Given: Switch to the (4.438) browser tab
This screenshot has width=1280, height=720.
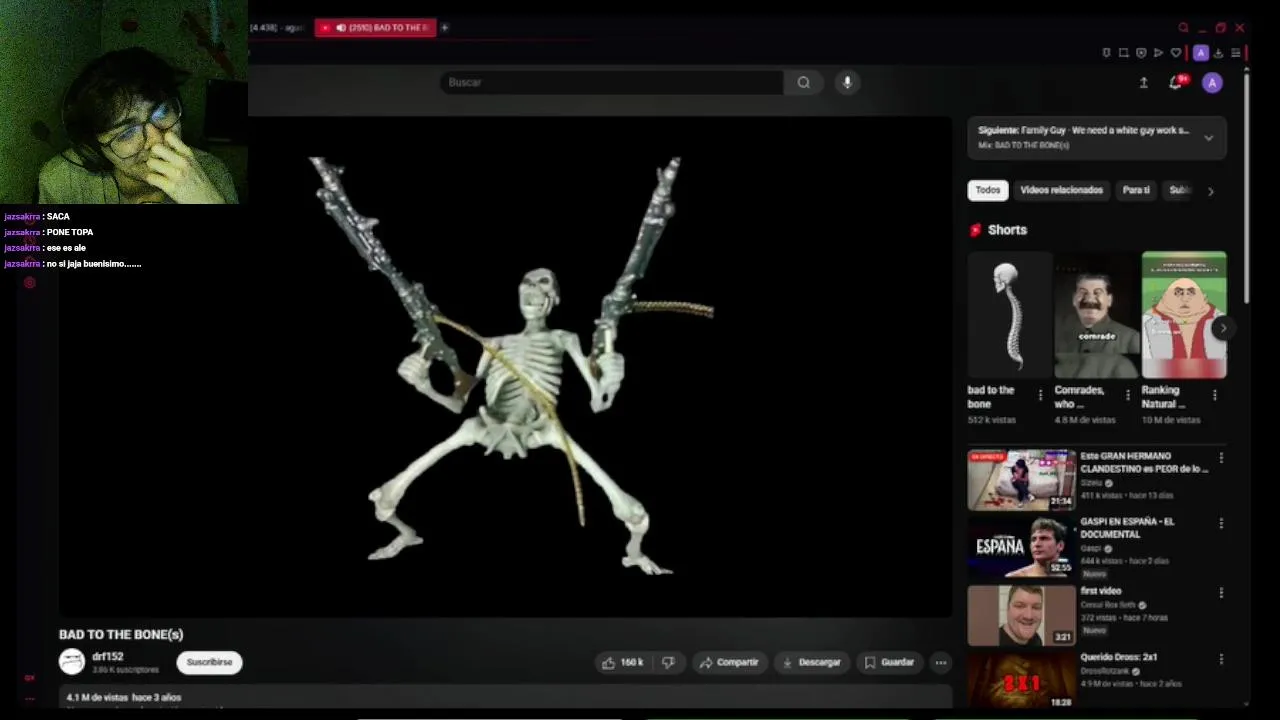Looking at the screenshot, I should [x=277, y=28].
